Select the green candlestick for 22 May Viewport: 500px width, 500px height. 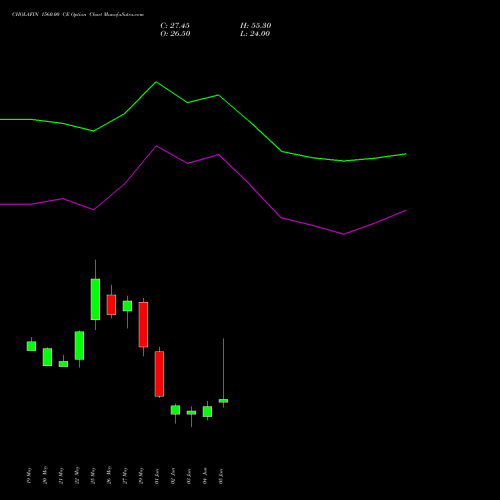pos(79,346)
